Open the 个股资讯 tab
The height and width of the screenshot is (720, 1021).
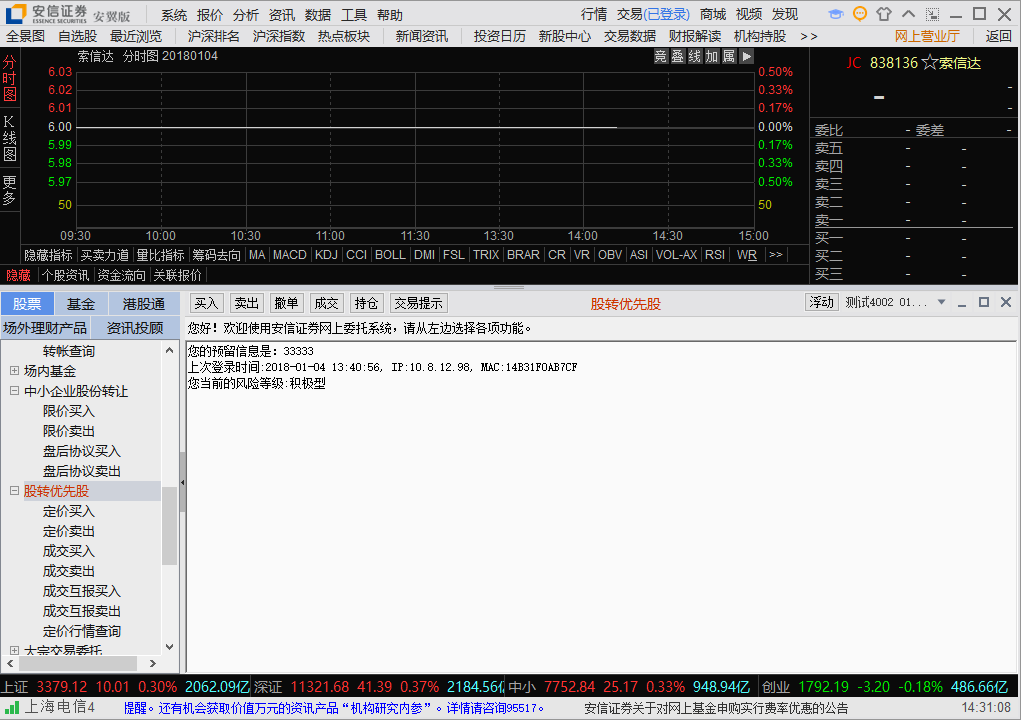coord(65,275)
